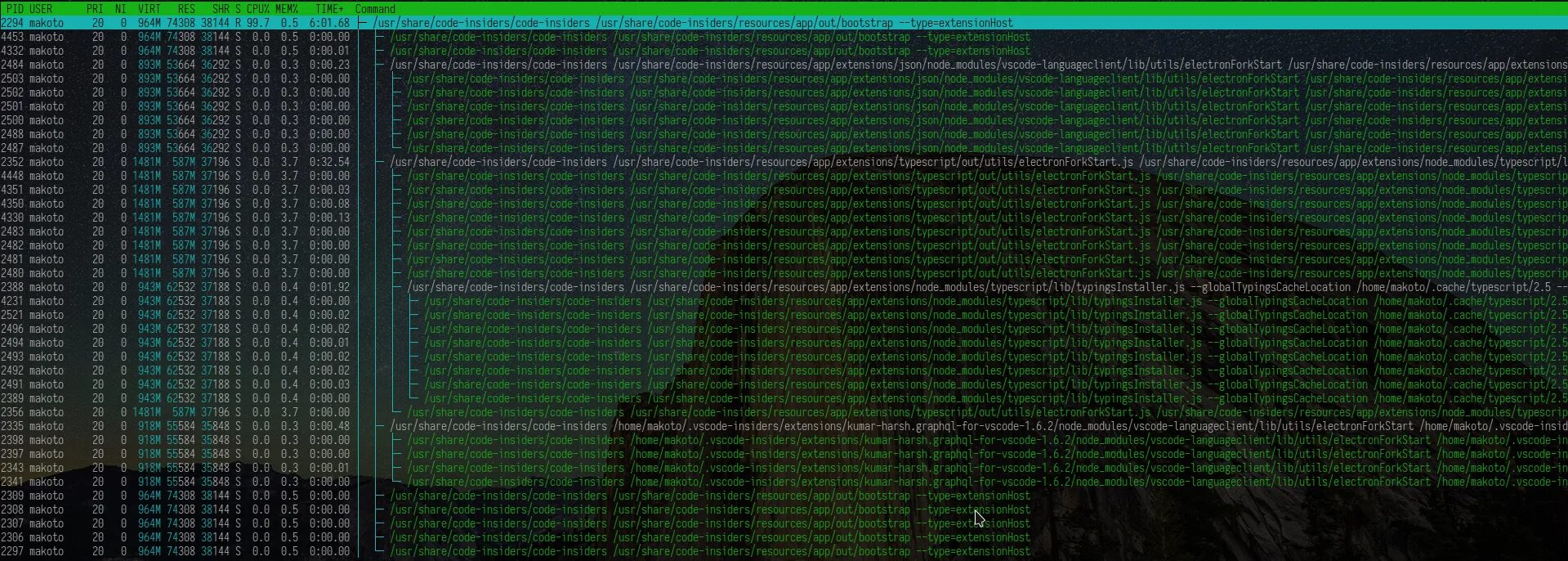Sort by the USER column header
Image resolution: width=1568 pixels, height=561 pixels.
coord(41,9)
